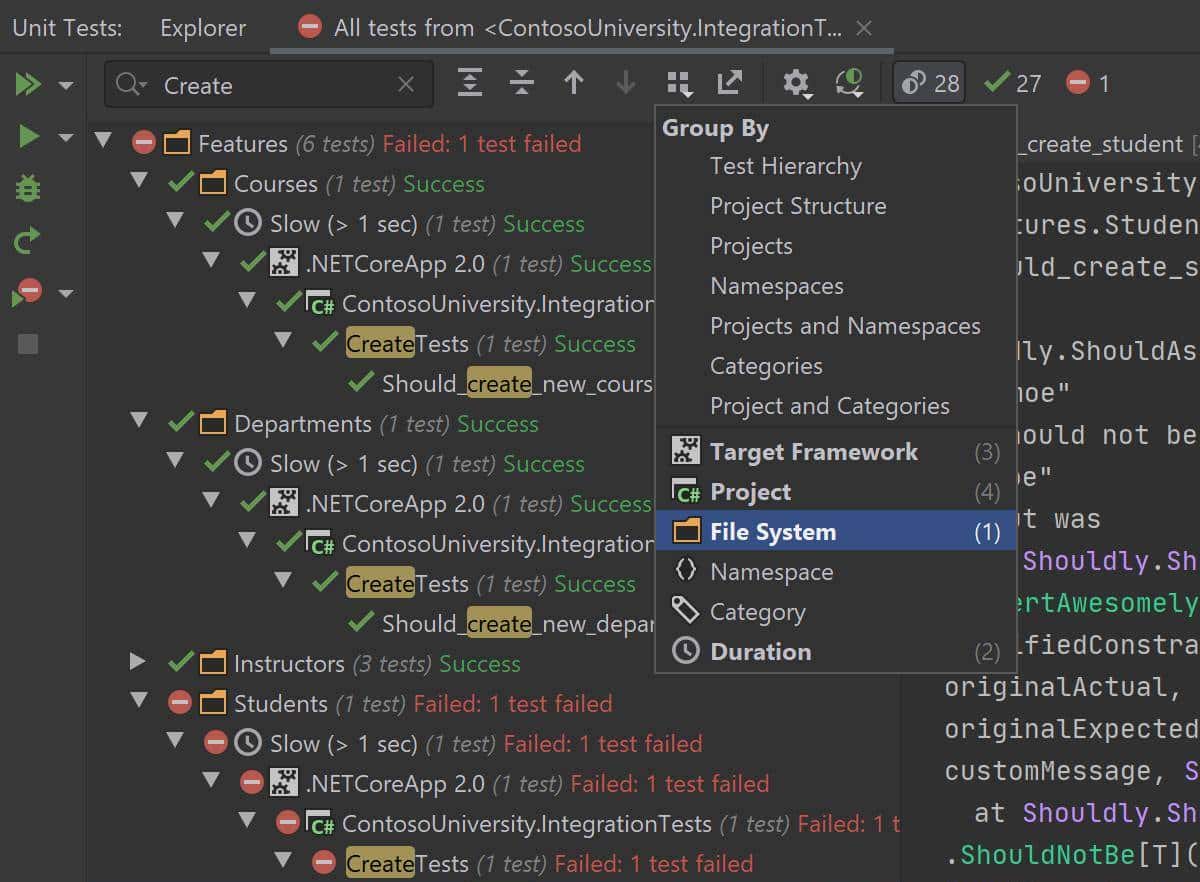Click the Export results arrow icon
Screen dimensions: 1200x882
(730, 84)
